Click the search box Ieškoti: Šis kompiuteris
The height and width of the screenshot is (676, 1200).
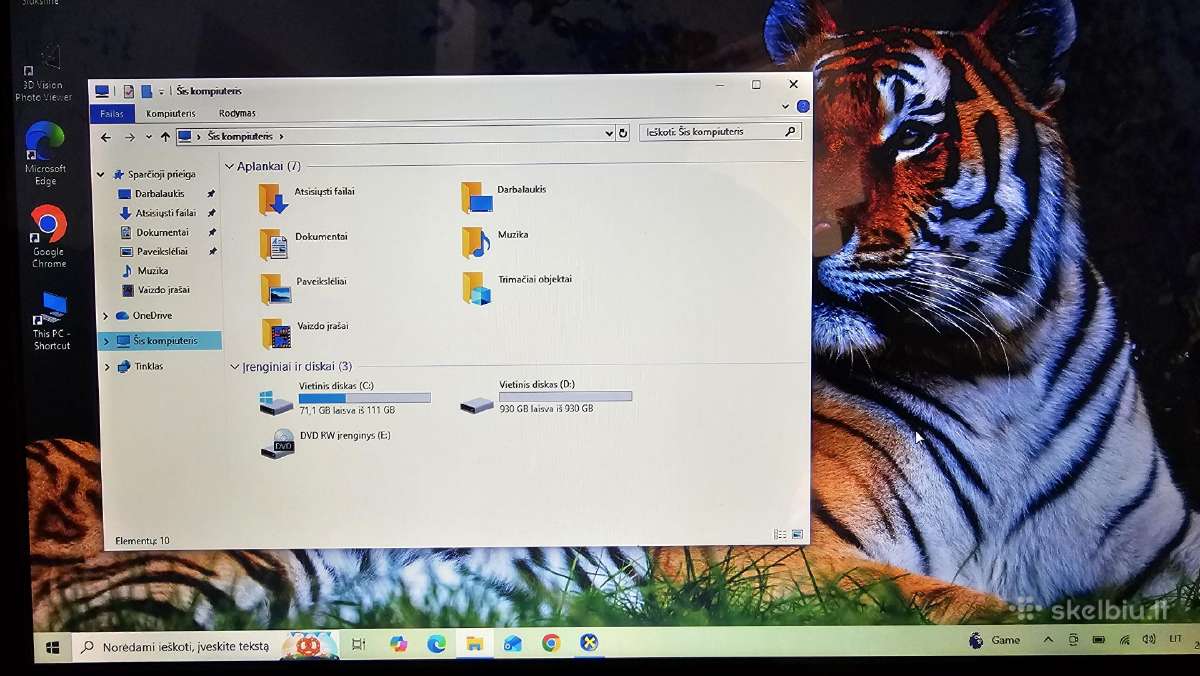click(x=720, y=132)
